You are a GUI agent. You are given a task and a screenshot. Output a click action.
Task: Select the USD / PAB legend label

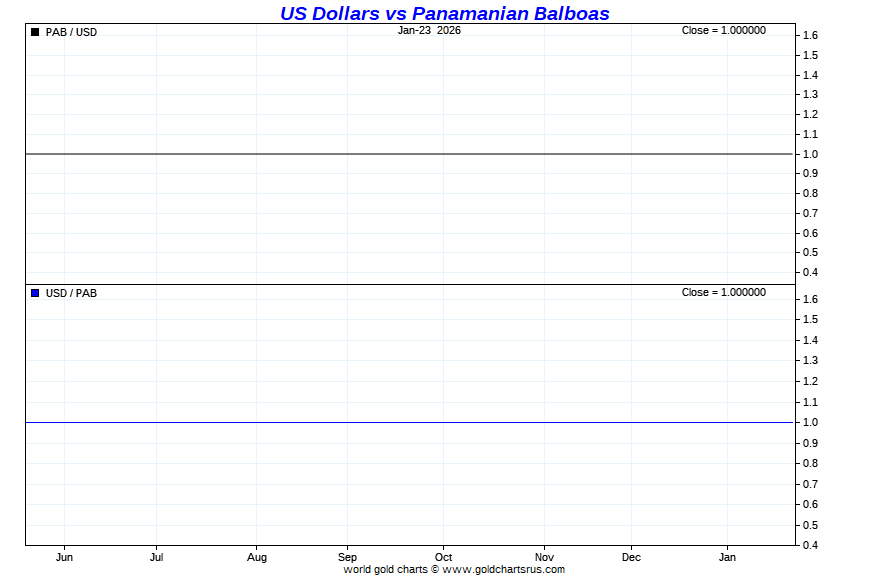coord(71,293)
